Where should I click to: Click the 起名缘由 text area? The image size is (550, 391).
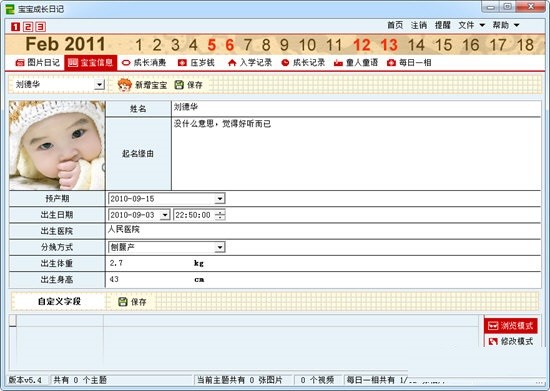pyautogui.click(x=356, y=154)
